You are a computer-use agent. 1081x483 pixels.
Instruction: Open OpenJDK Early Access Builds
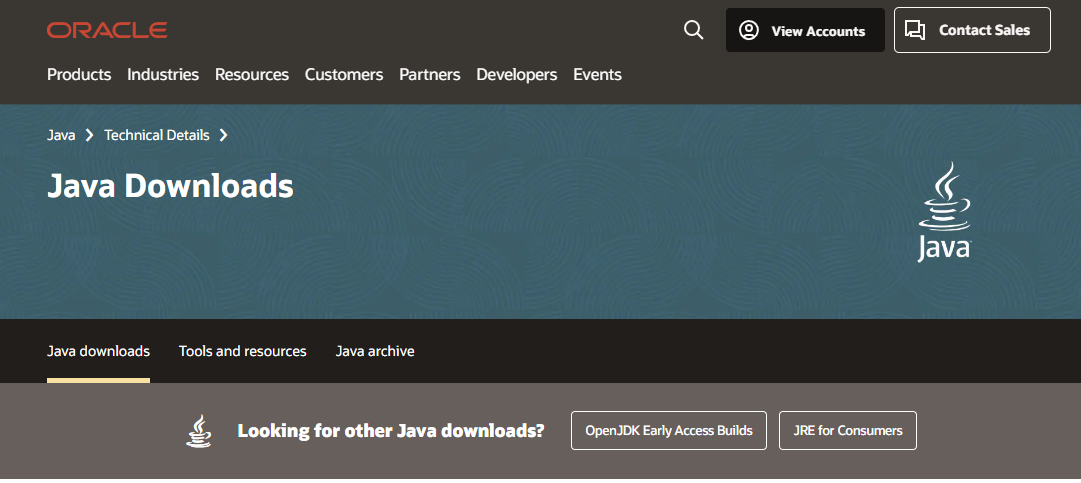(x=669, y=431)
